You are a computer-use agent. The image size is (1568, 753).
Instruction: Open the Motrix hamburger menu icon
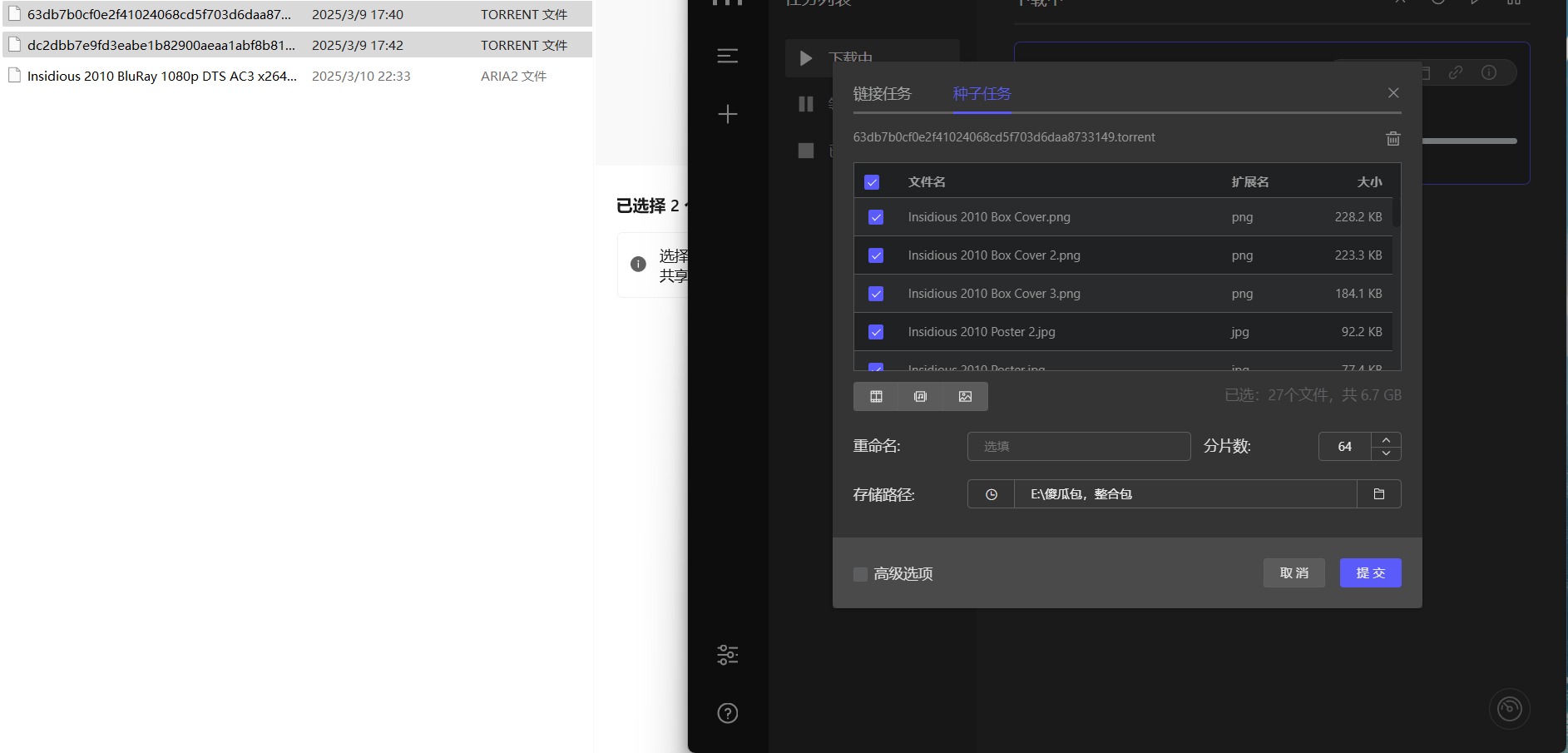(x=728, y=56)
